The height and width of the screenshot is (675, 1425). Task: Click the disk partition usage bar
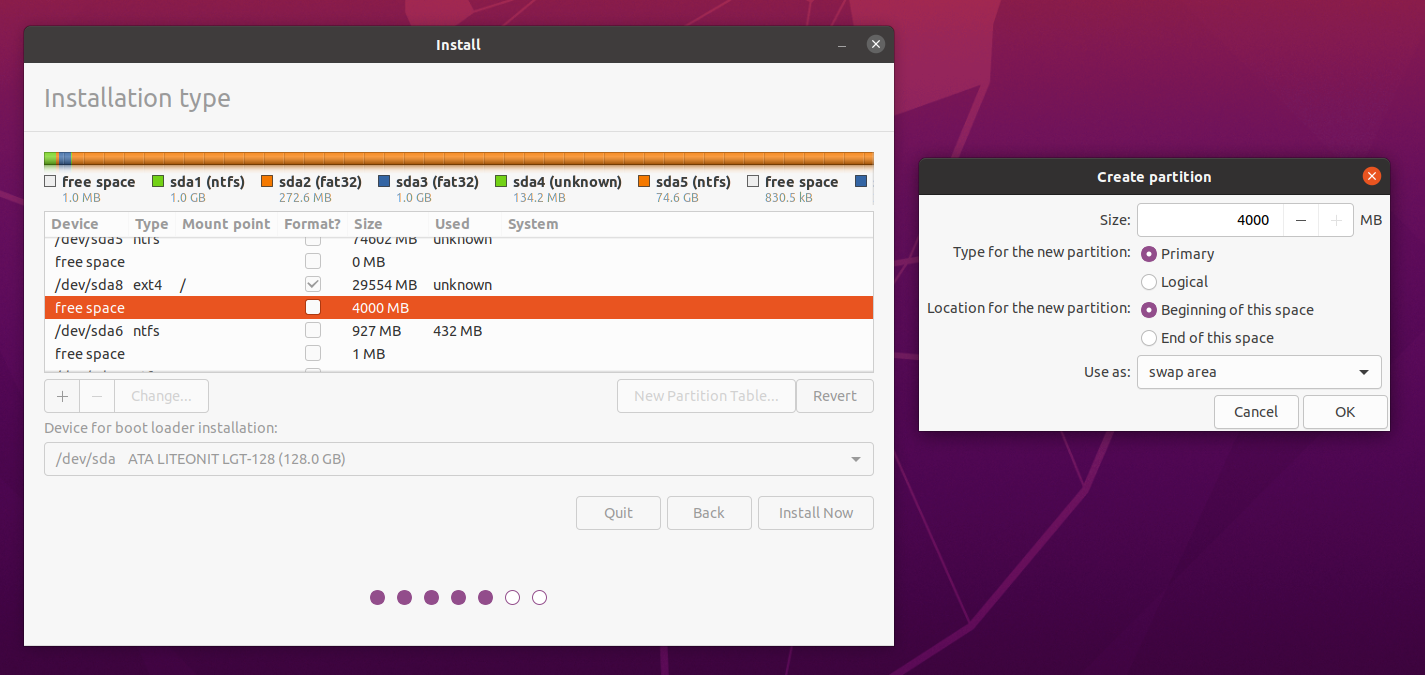(459, 159)
